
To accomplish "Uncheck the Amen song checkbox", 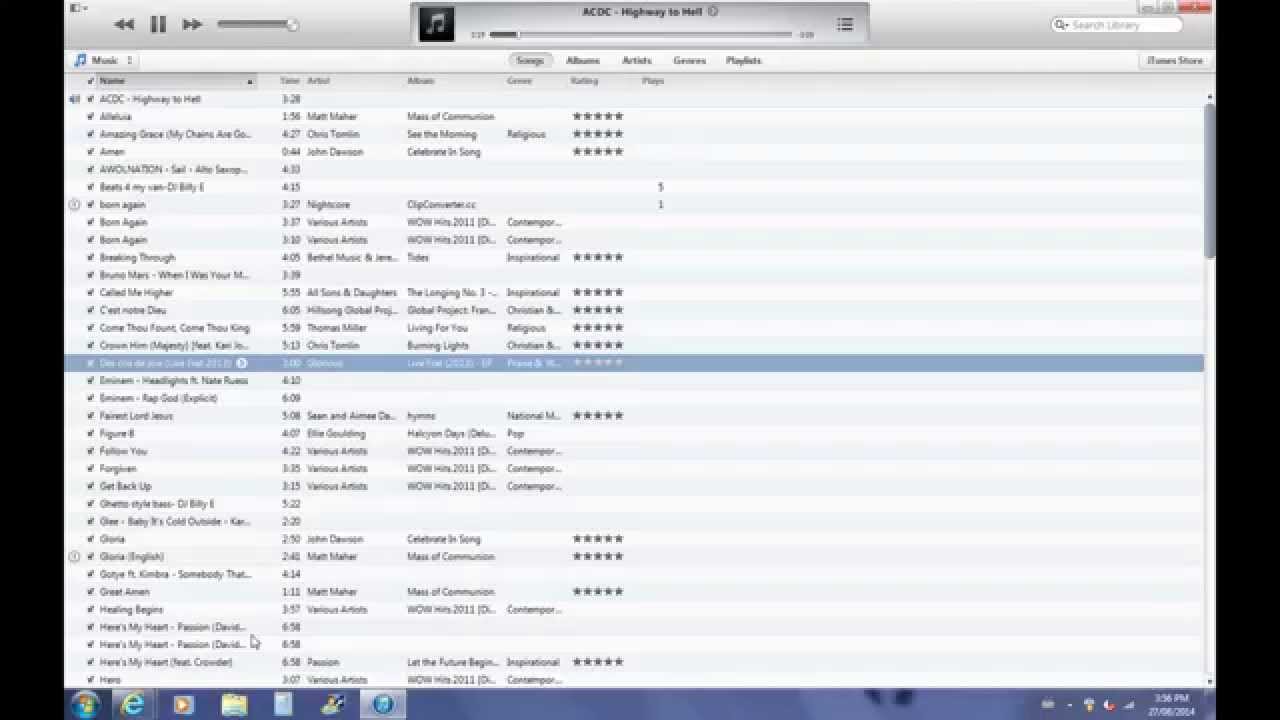I will [90, 152].
